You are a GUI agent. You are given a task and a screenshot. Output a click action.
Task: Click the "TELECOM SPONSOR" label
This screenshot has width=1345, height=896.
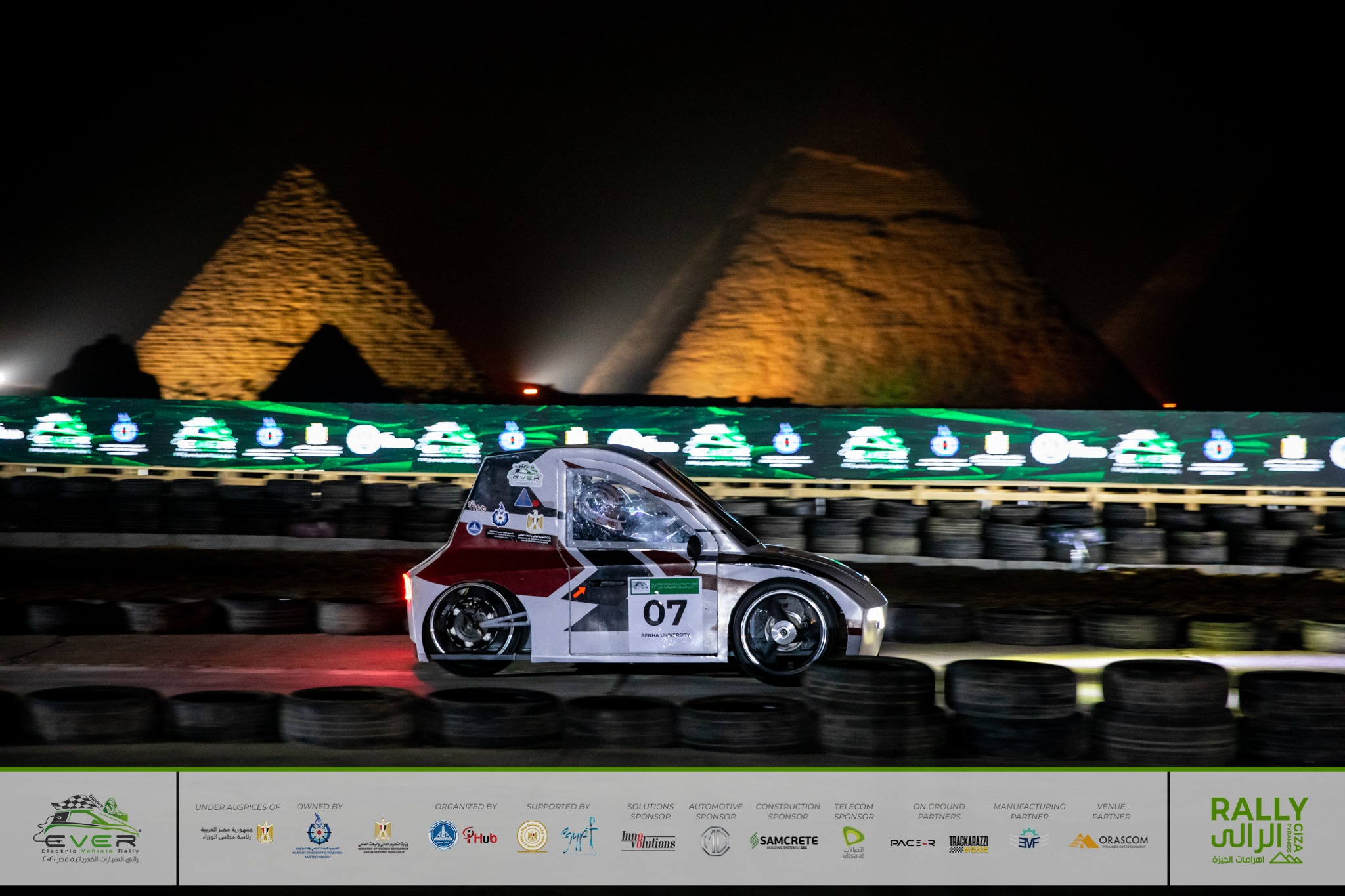[854, 811]
